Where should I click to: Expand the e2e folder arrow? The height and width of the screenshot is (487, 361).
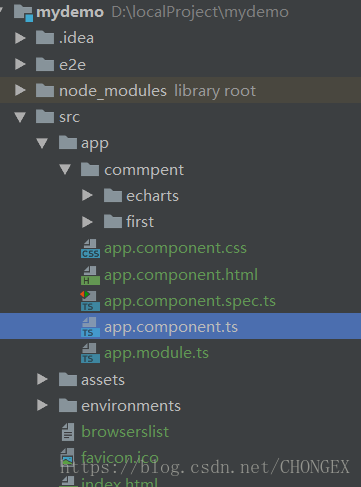pyautogui.click(x=20, y=64)
